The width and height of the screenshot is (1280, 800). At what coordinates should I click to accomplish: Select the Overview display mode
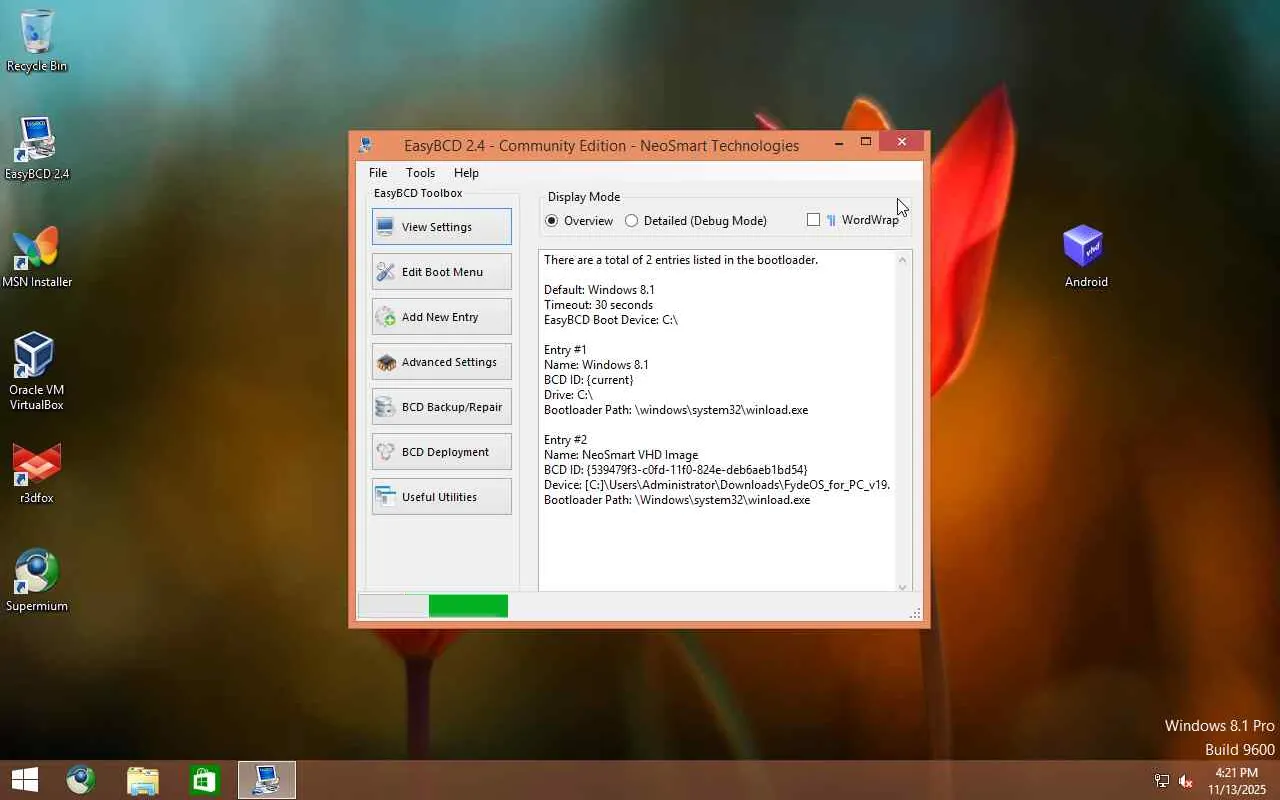(x=579, y=221)
